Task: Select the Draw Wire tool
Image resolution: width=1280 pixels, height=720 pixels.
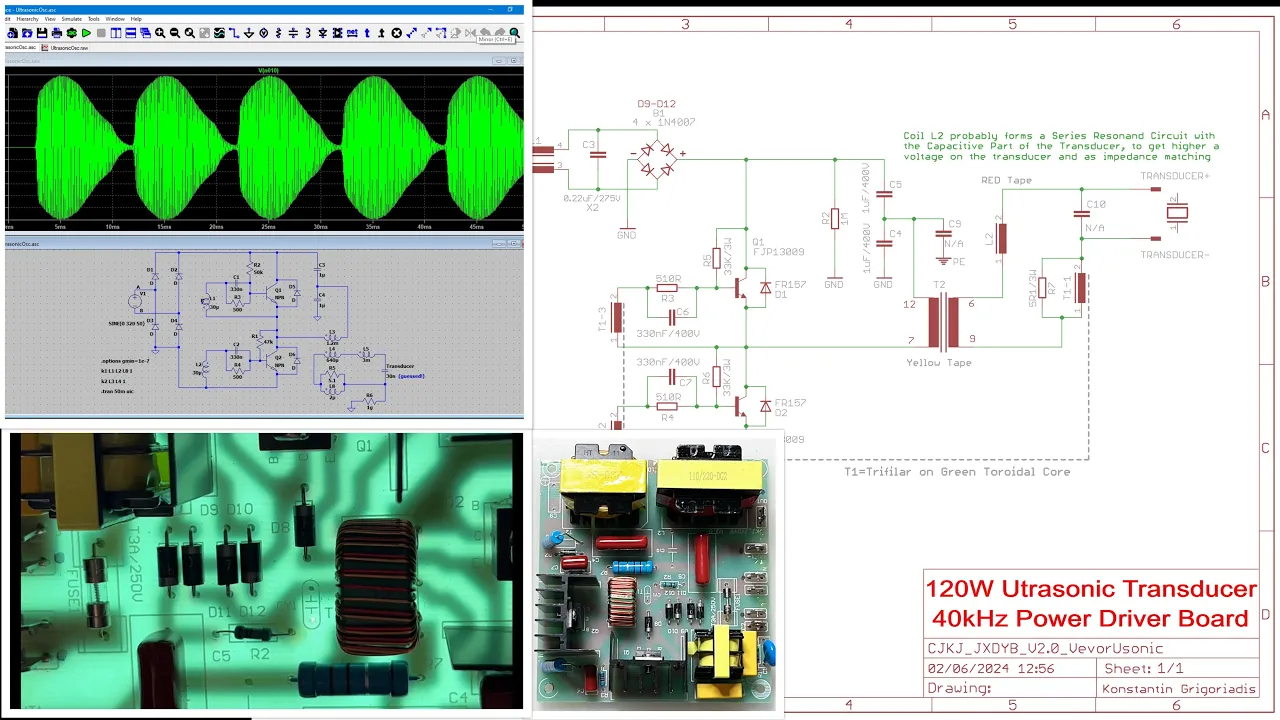Action: coord(234,33)
